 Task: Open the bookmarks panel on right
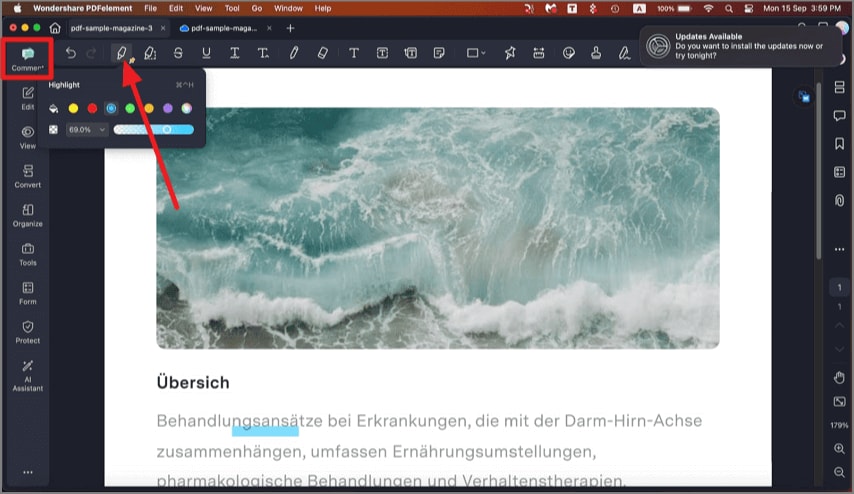click(x=839, y=143)
